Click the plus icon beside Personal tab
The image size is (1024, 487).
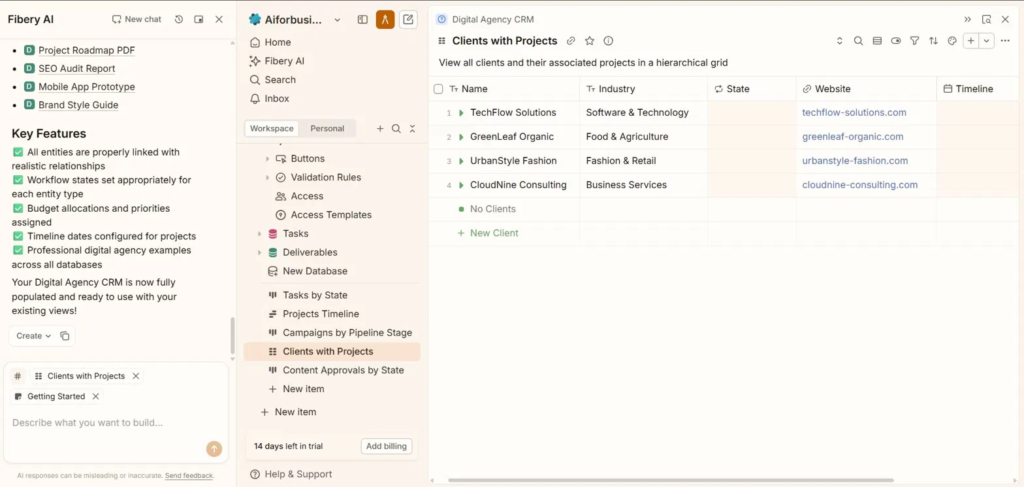380,129
